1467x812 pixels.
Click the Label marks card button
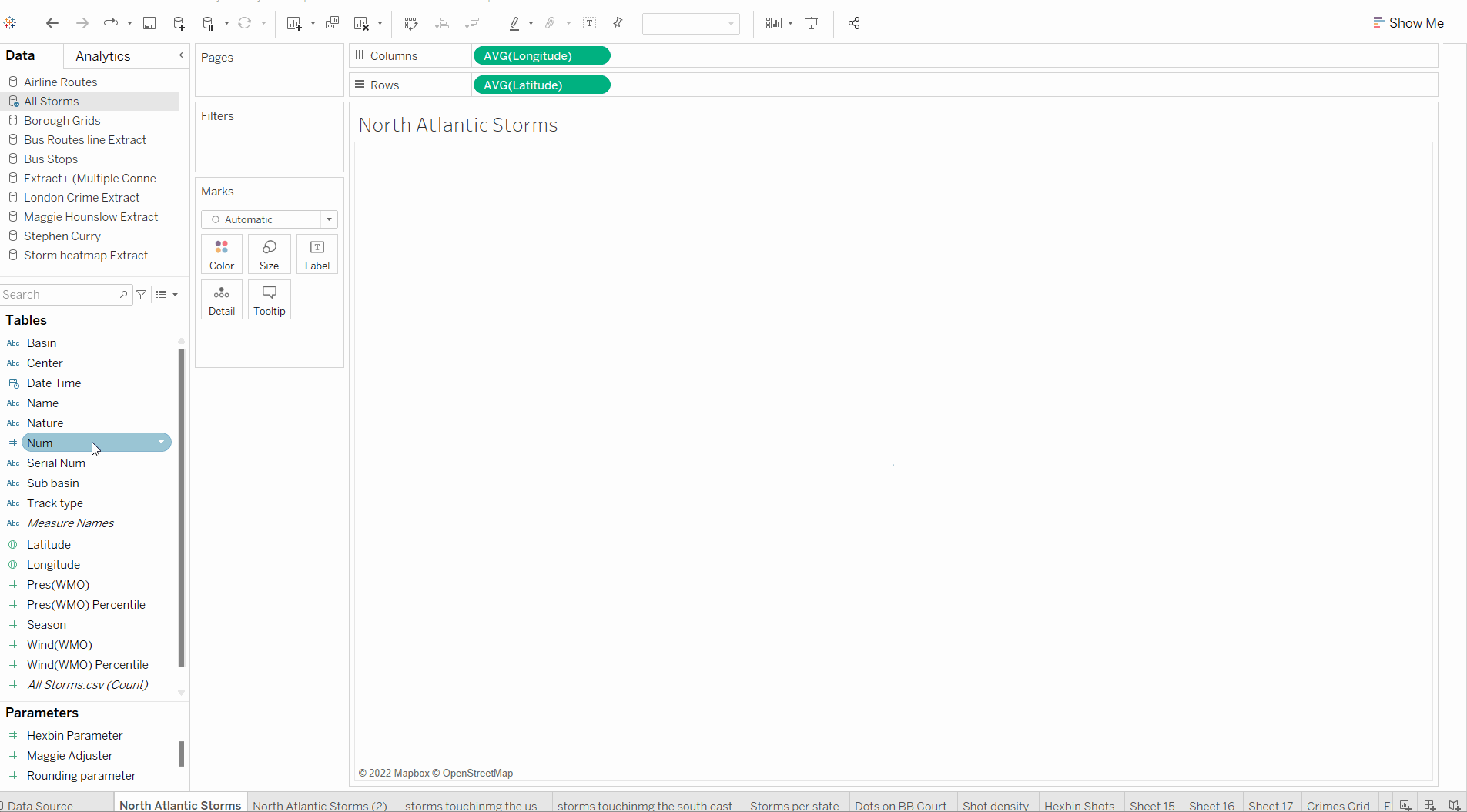(x=317, y=255)
